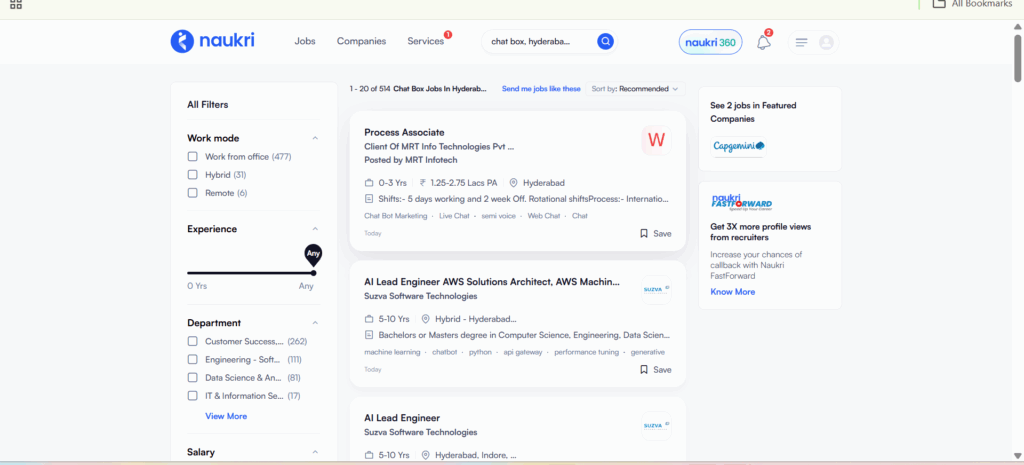This screenshot has height=465, width=1024.
Task: Open the hamburger profile menu
Action: click(x=801, y=42)
